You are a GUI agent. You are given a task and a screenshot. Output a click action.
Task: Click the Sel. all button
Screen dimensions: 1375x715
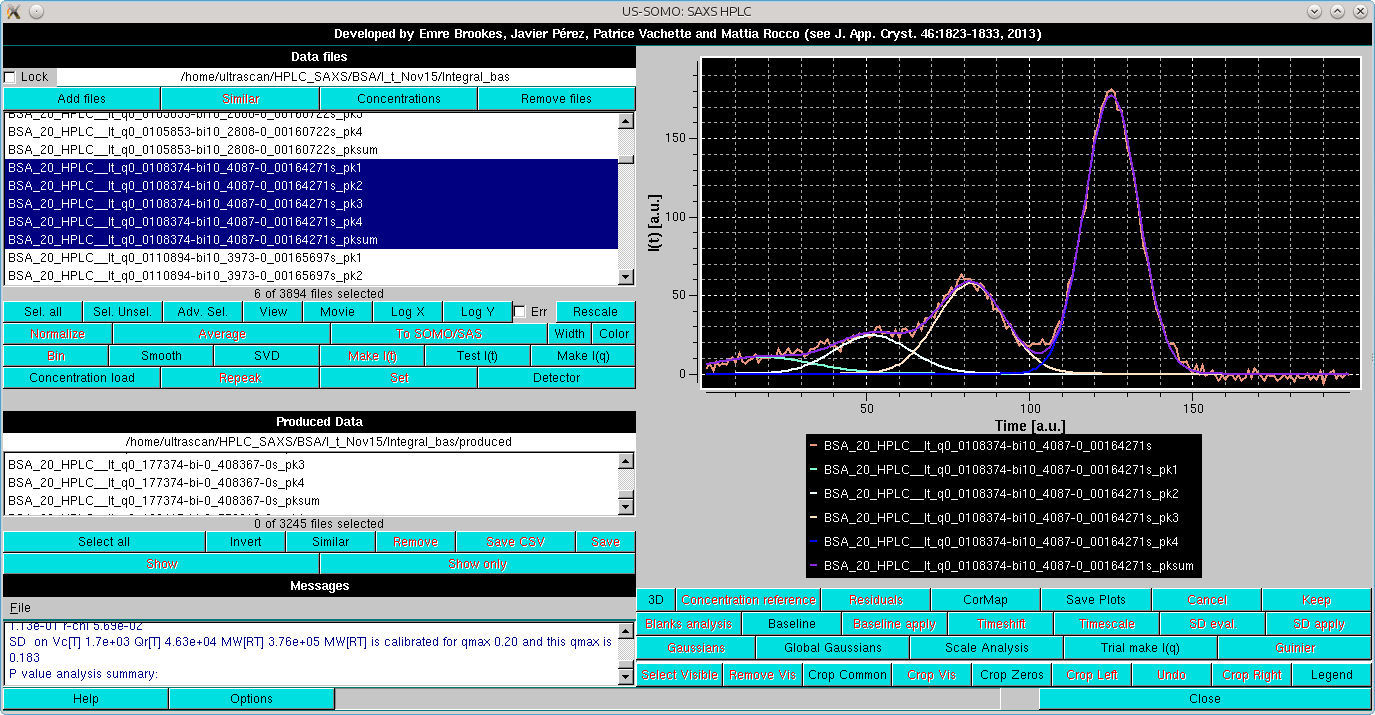point(43,312)
